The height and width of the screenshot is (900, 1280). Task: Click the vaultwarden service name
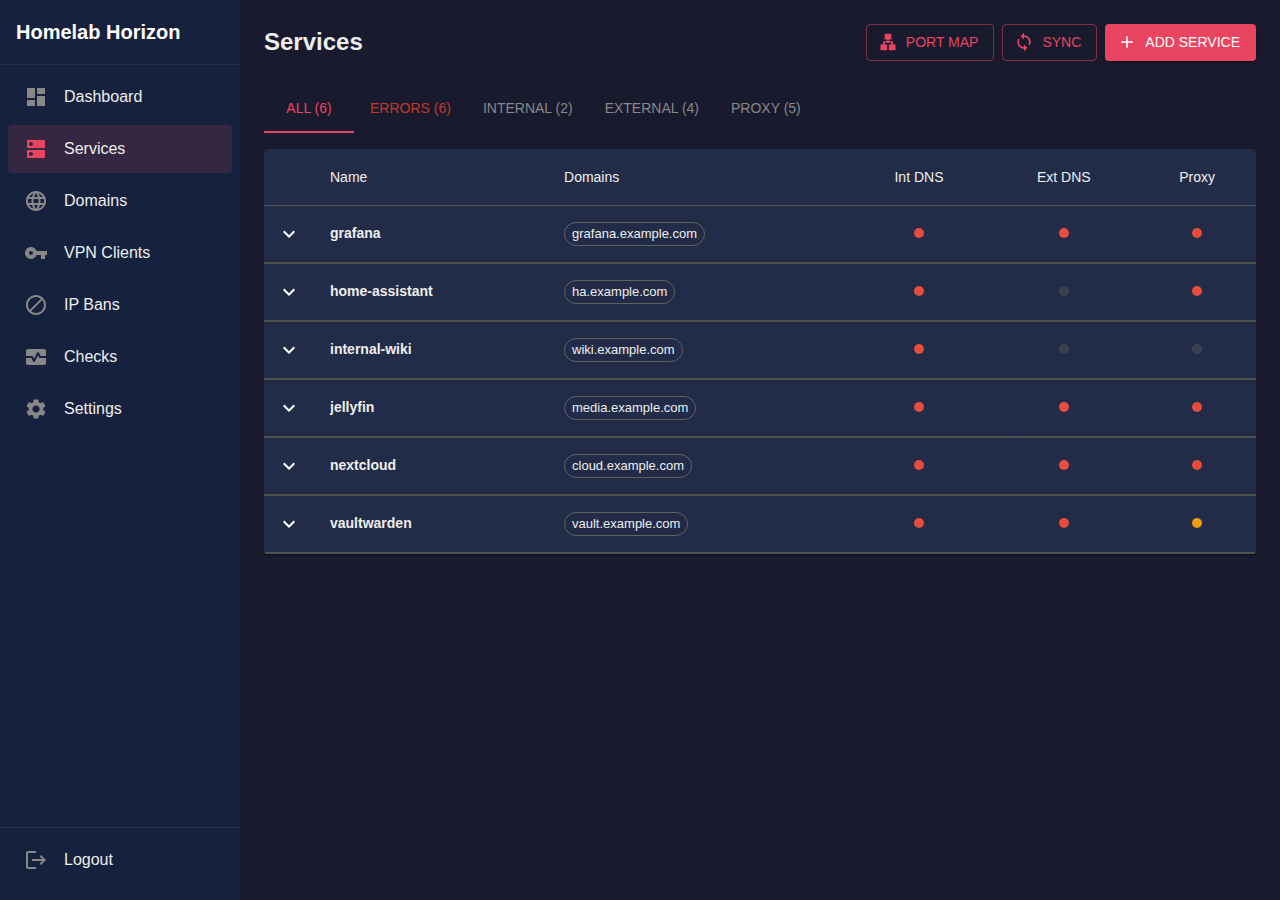(371, 523)
